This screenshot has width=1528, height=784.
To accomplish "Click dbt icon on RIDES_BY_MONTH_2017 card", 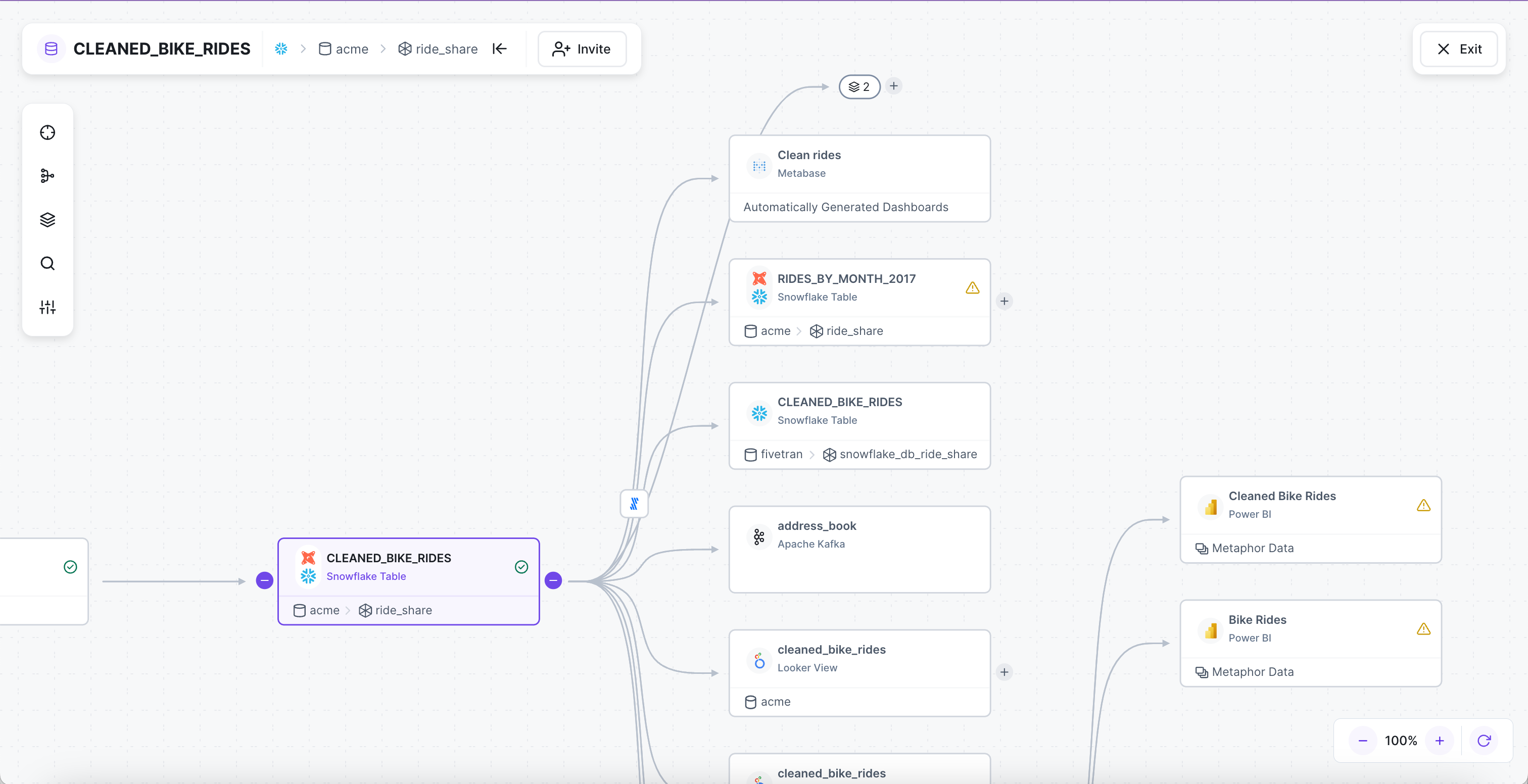I will coord(759,278).
